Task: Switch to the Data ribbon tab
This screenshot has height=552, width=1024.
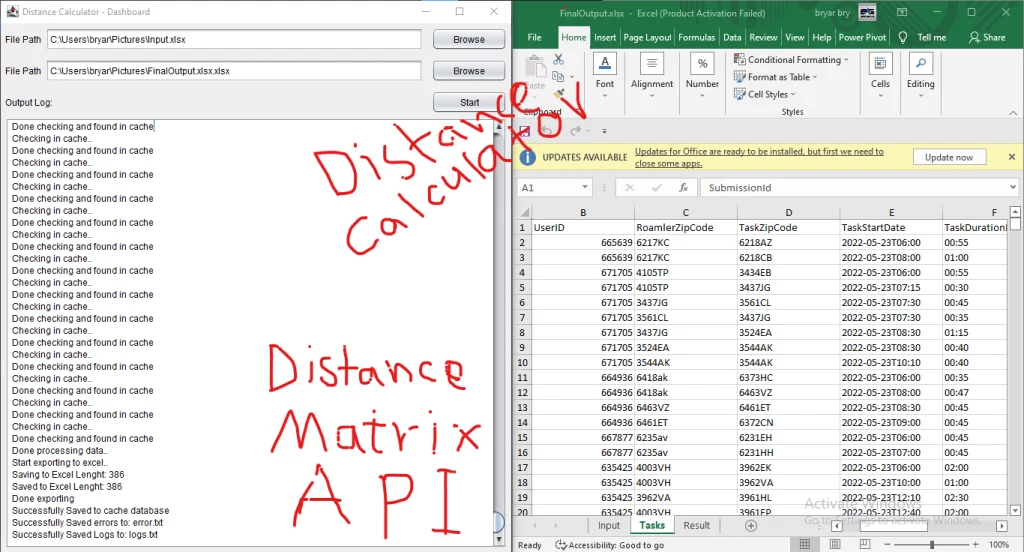Action: click(732, 37)
